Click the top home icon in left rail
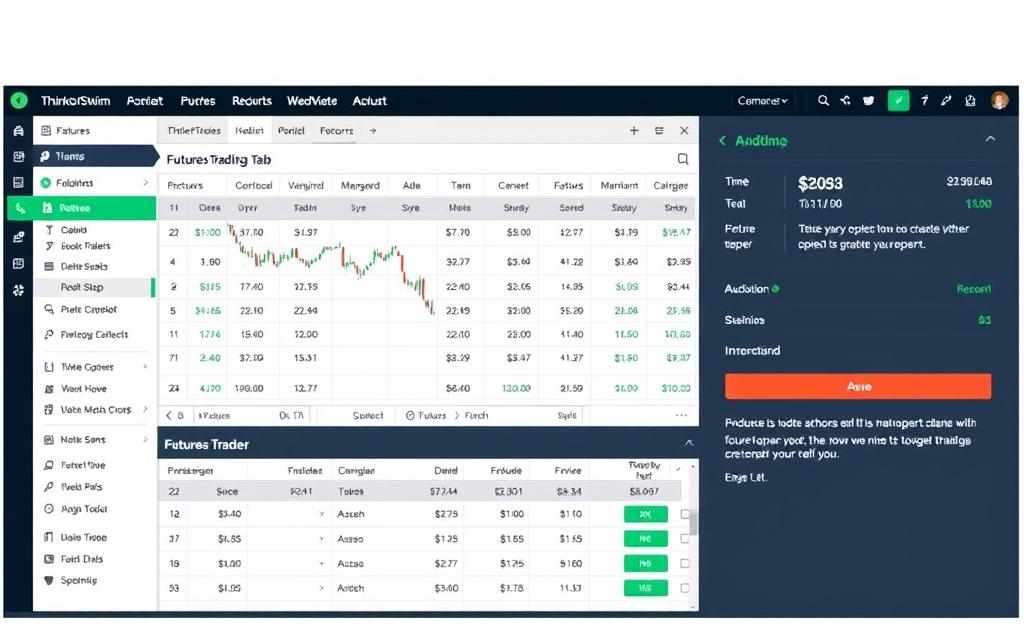Viewport: 1024px width, 640px height. [18, 131]
